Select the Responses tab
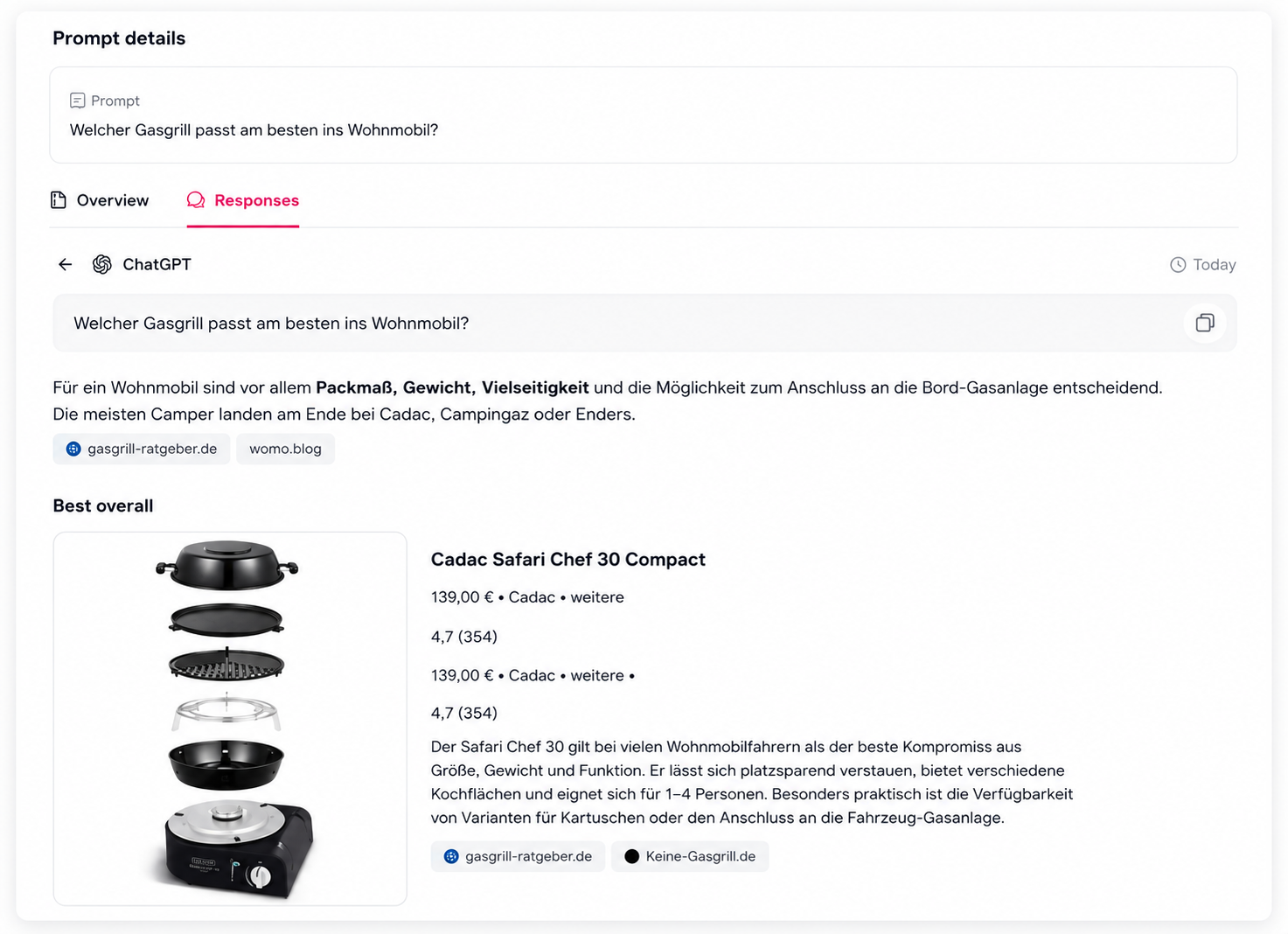The height and width of the screenshot is (934, 1288). coord(243,200)
